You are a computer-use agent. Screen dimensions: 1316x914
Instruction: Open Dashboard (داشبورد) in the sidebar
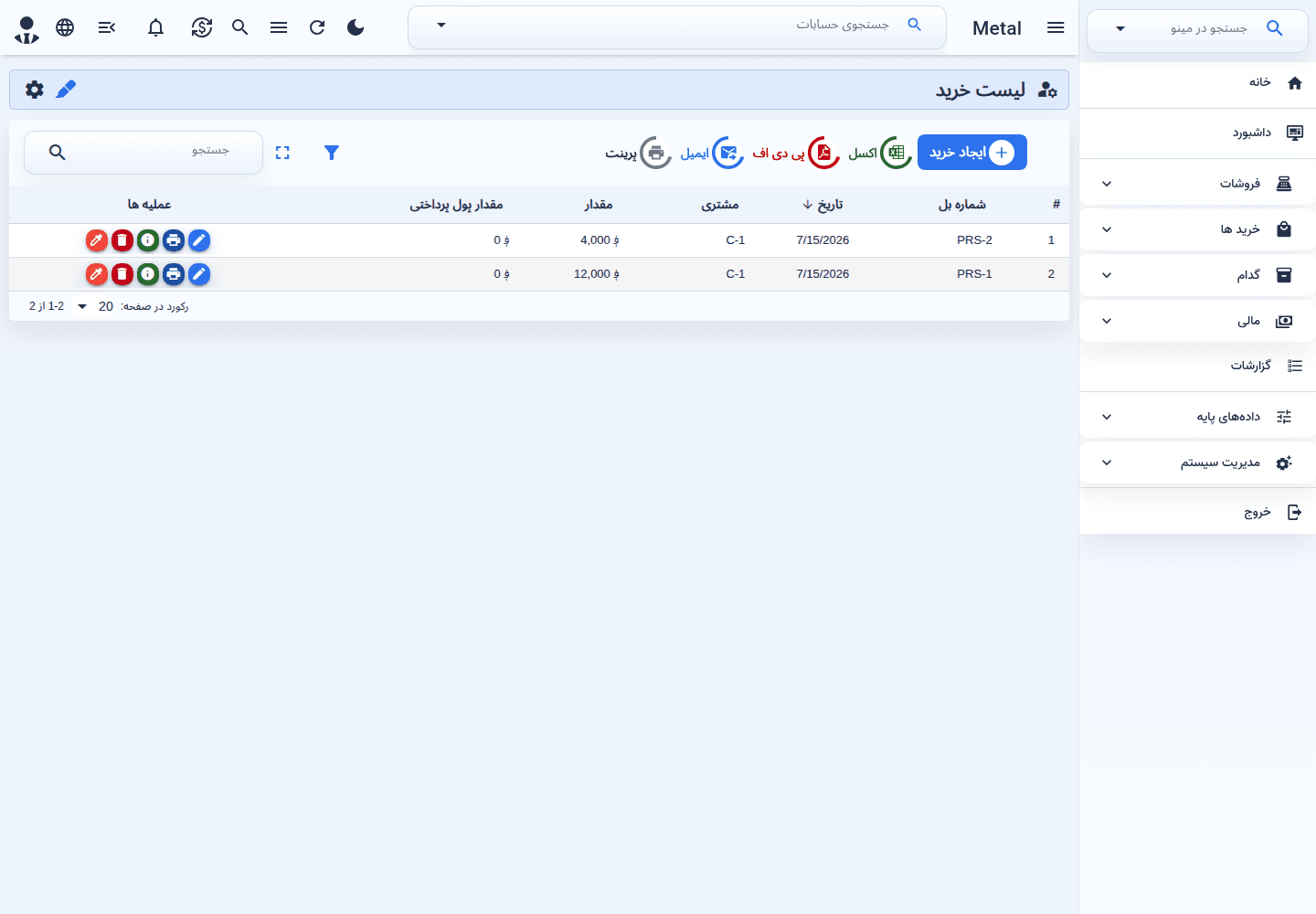1197,133
